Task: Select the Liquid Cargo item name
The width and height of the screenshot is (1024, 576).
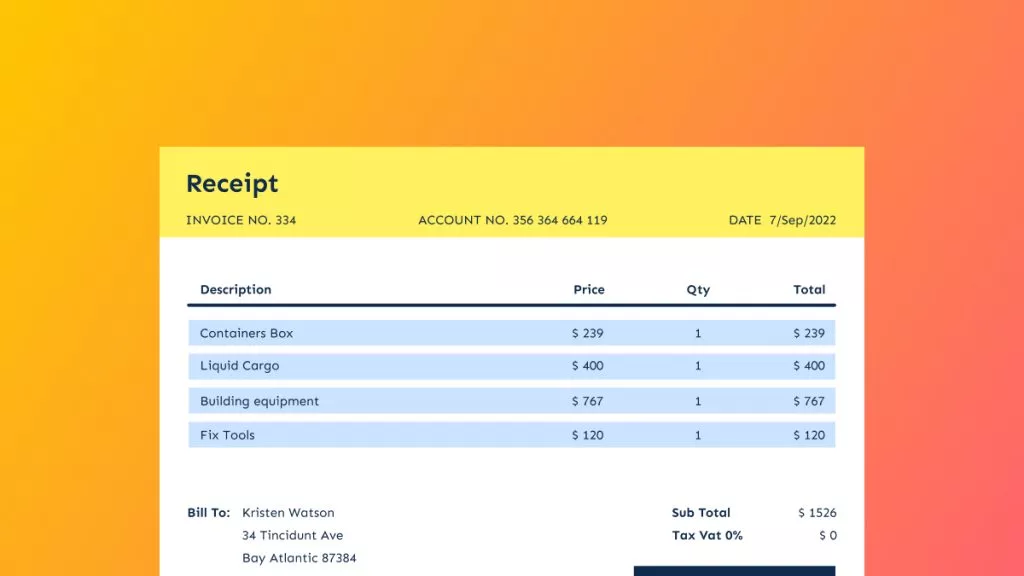Action: pos(239,366)
